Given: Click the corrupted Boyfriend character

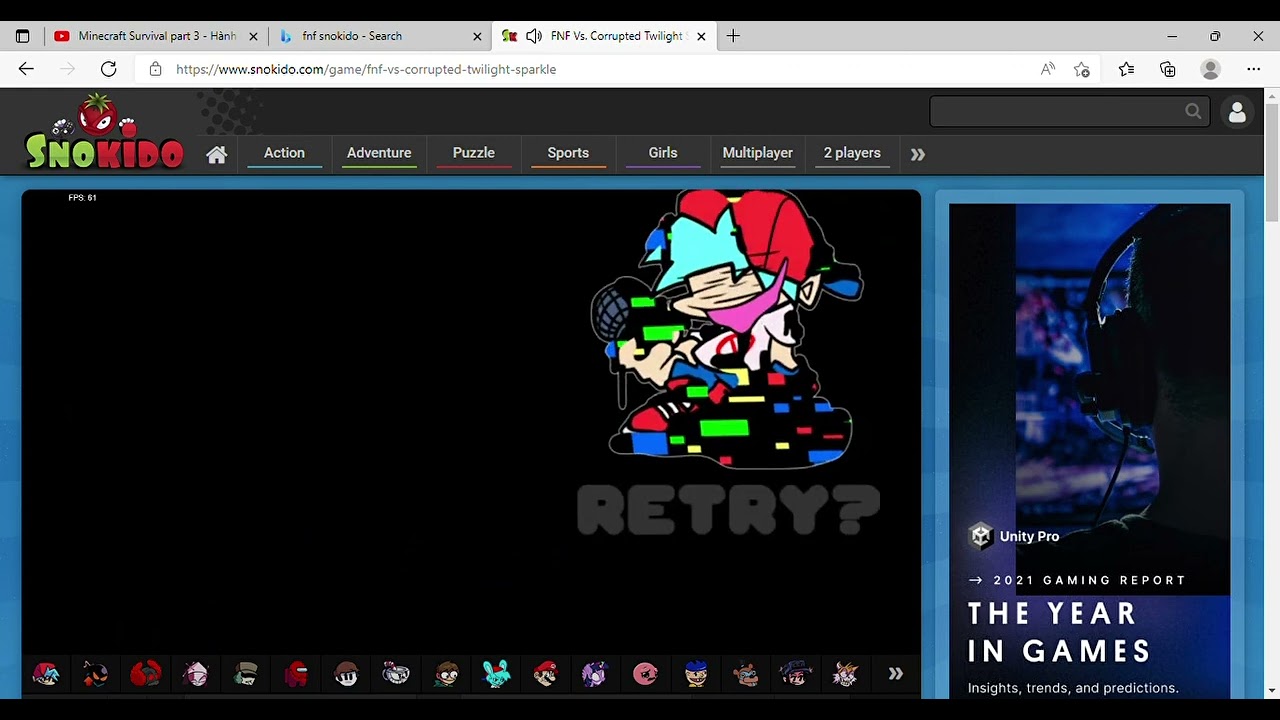Looking at the screenshot, I should [727, 330].
